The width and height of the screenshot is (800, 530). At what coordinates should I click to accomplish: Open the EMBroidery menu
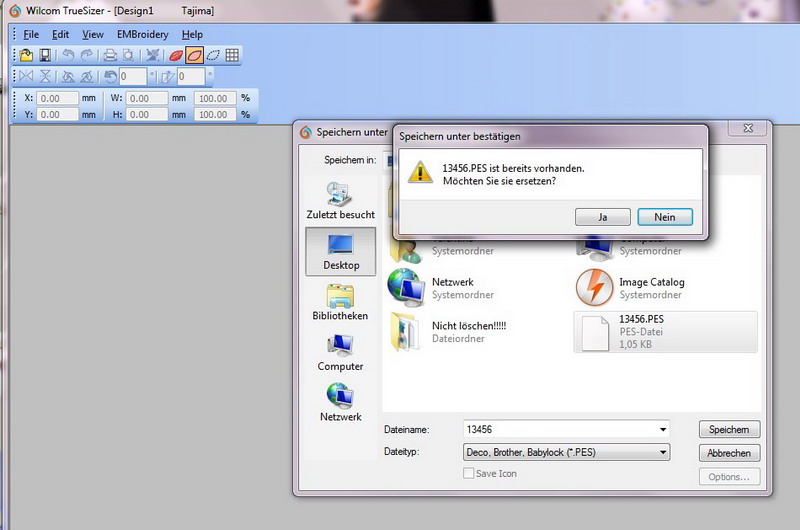click(x=141, y=34)
